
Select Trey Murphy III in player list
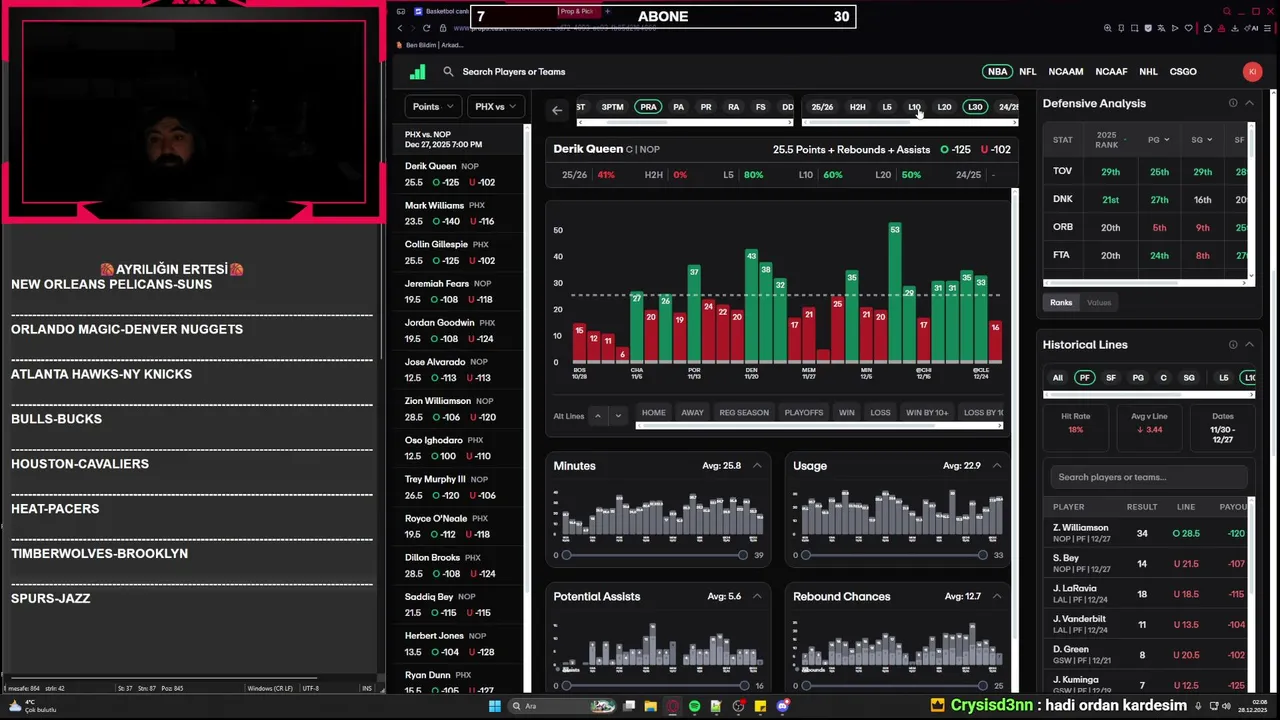458,487
